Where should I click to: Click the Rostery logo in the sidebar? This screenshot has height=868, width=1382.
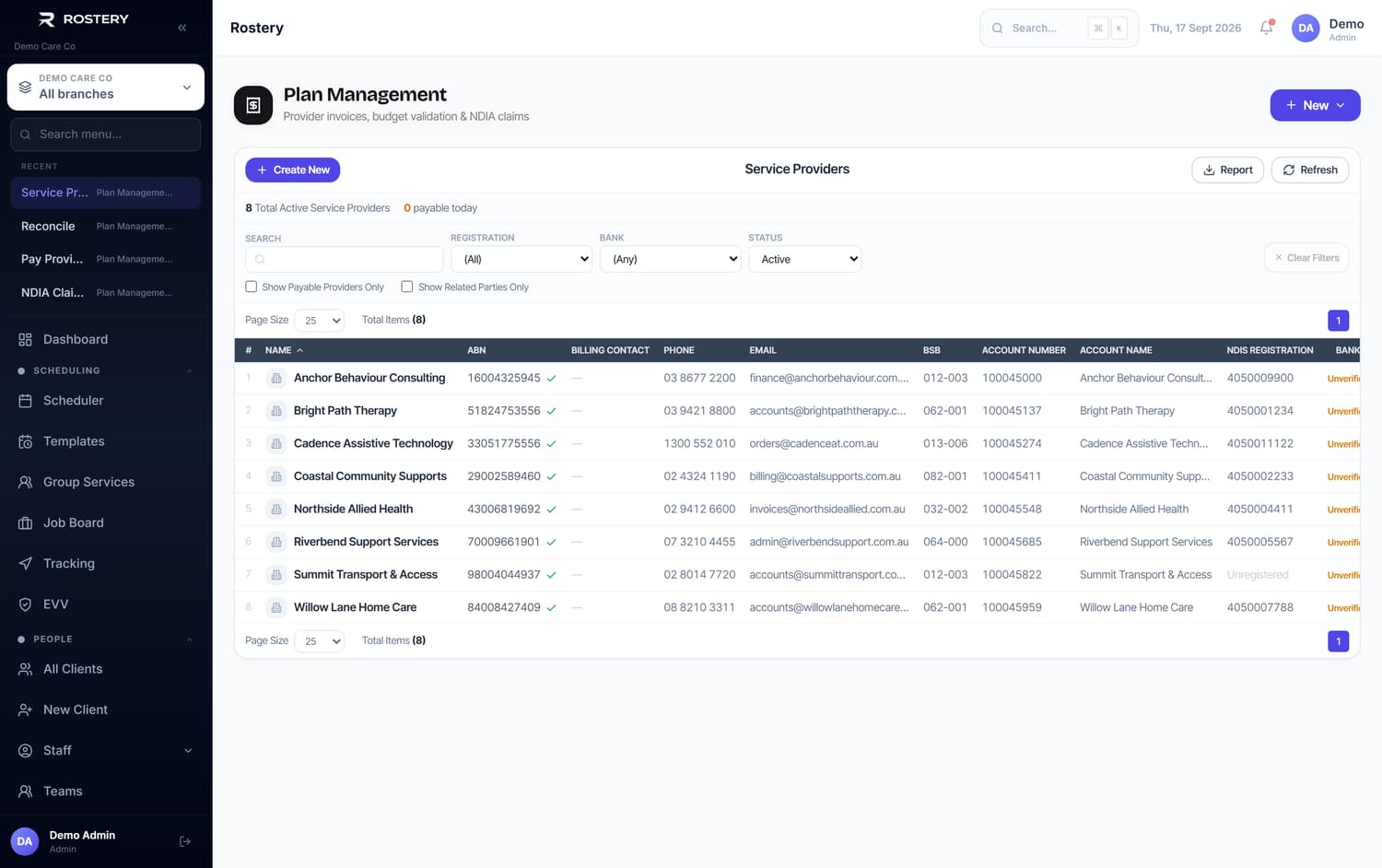(83, 19)
